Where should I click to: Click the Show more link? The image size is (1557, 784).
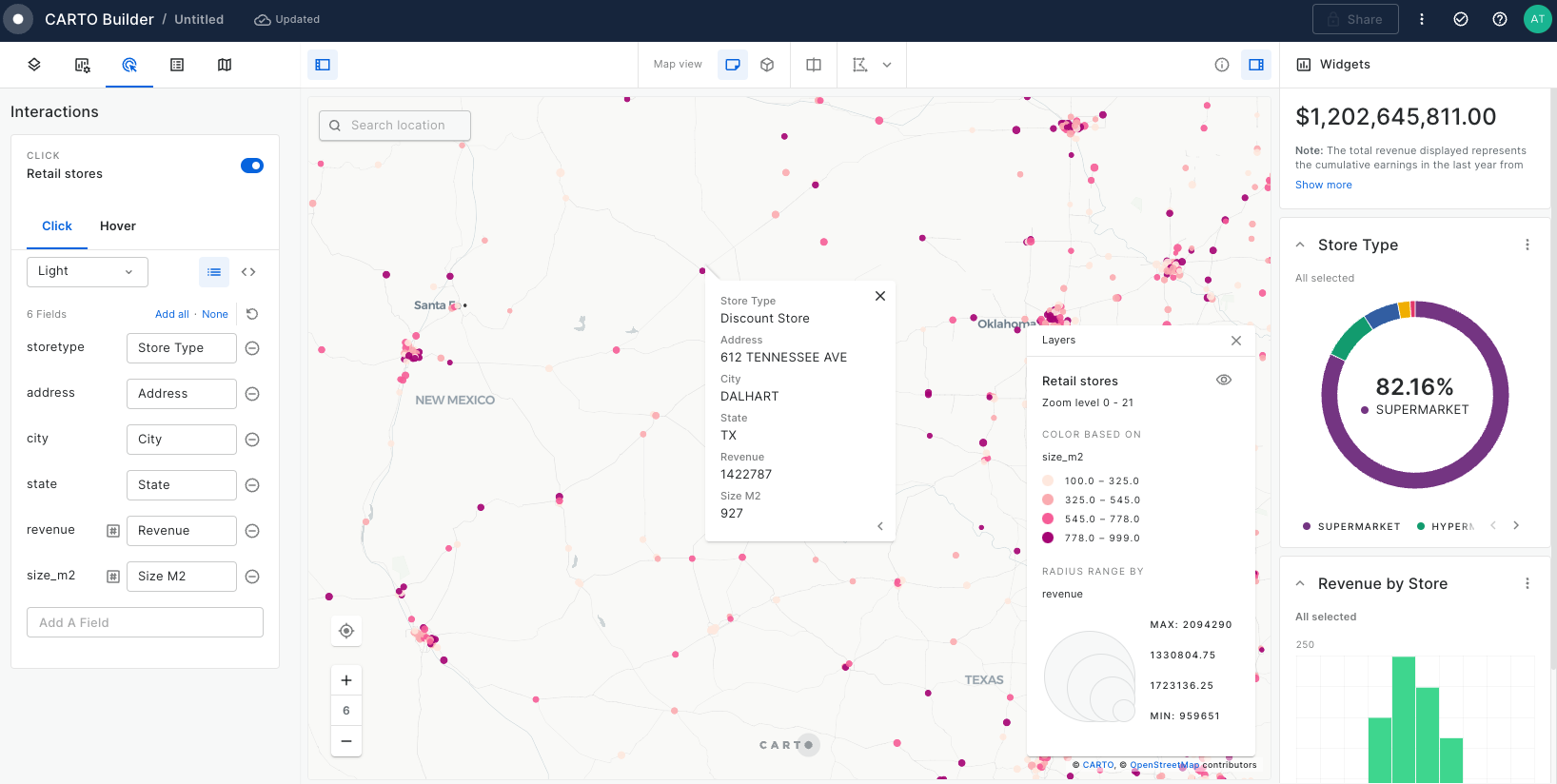[x=1323, y=185]
